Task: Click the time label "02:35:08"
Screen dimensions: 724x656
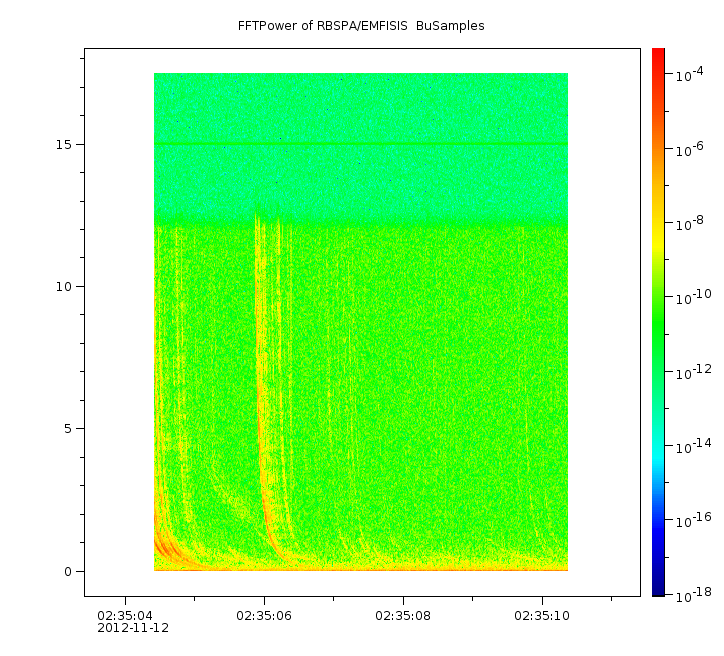Action: pyautogui.click(x=403, y=616)
